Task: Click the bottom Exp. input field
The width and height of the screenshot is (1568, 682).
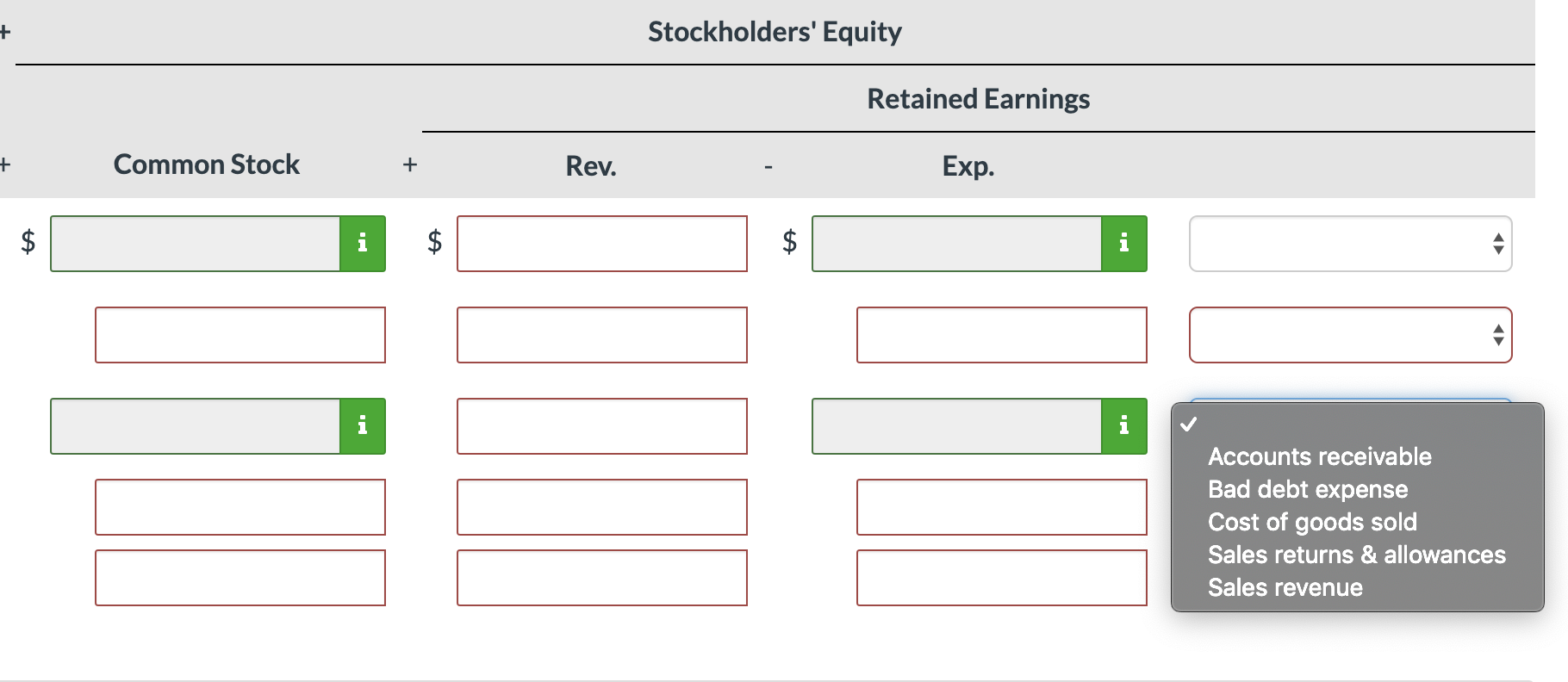Action: click(1001, 578)
